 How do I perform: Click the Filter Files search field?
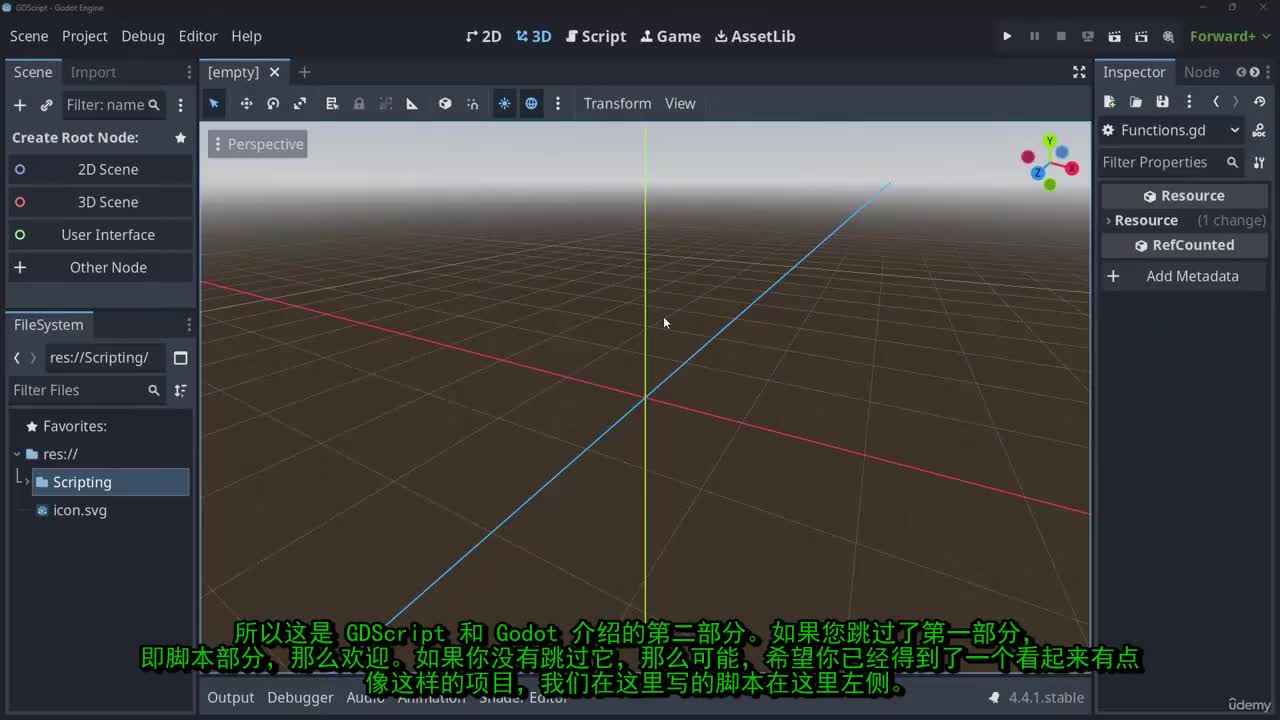coord(86,390)
